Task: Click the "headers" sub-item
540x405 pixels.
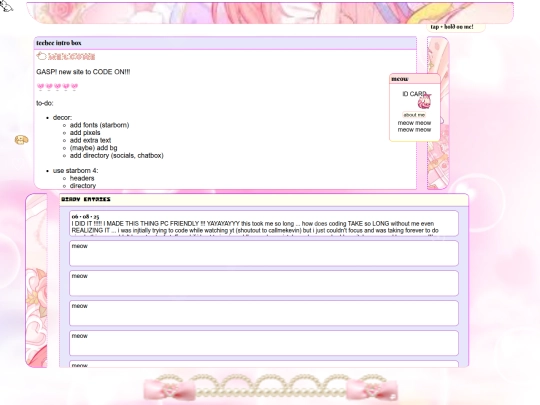Action: (82, 178)
